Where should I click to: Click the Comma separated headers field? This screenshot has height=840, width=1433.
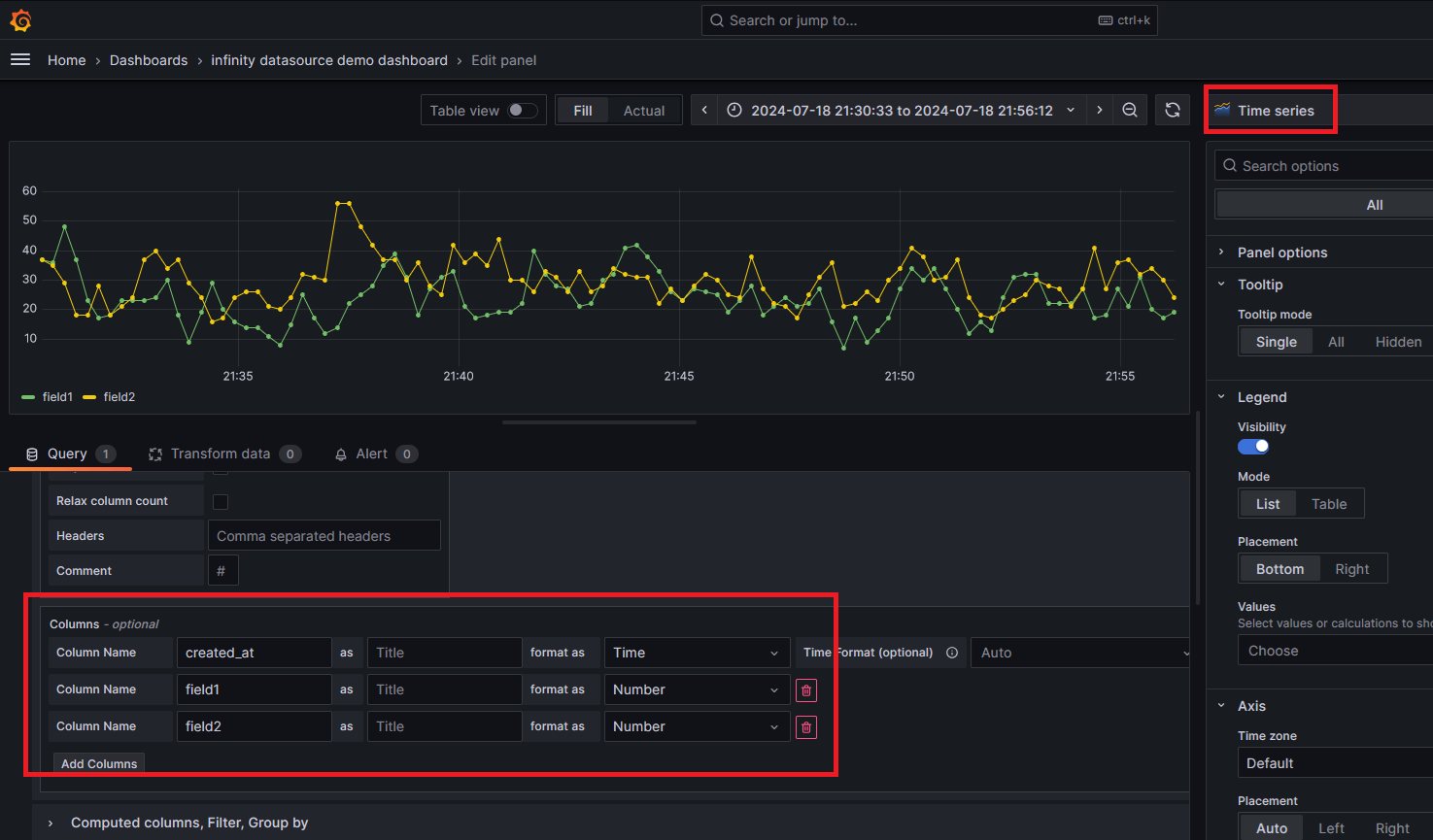(x=324, y=536)
